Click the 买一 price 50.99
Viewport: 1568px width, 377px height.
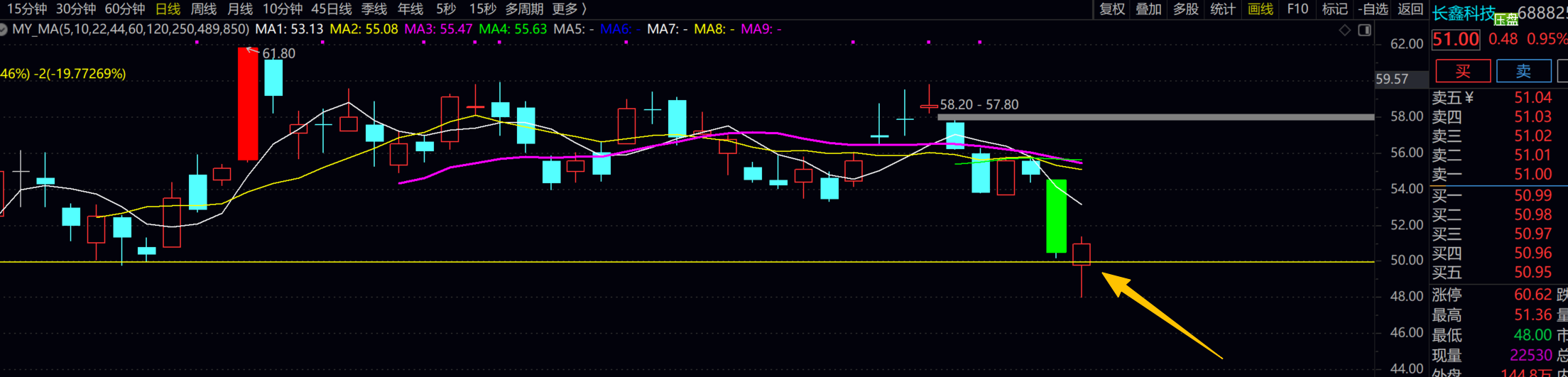tap(1532, 196)
